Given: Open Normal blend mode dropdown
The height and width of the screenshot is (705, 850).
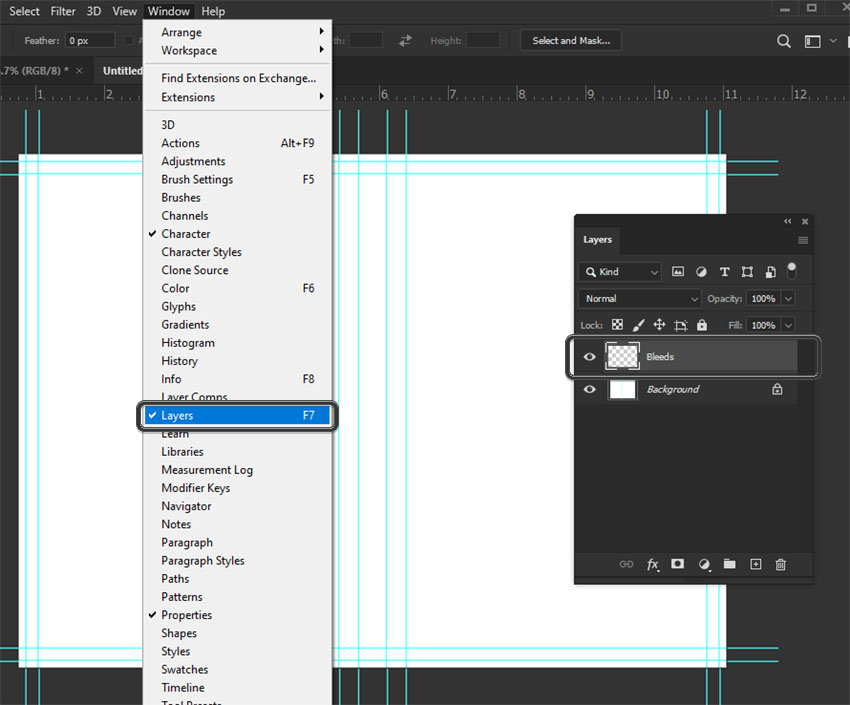Looking at the screenshot, I should point(640,299).
